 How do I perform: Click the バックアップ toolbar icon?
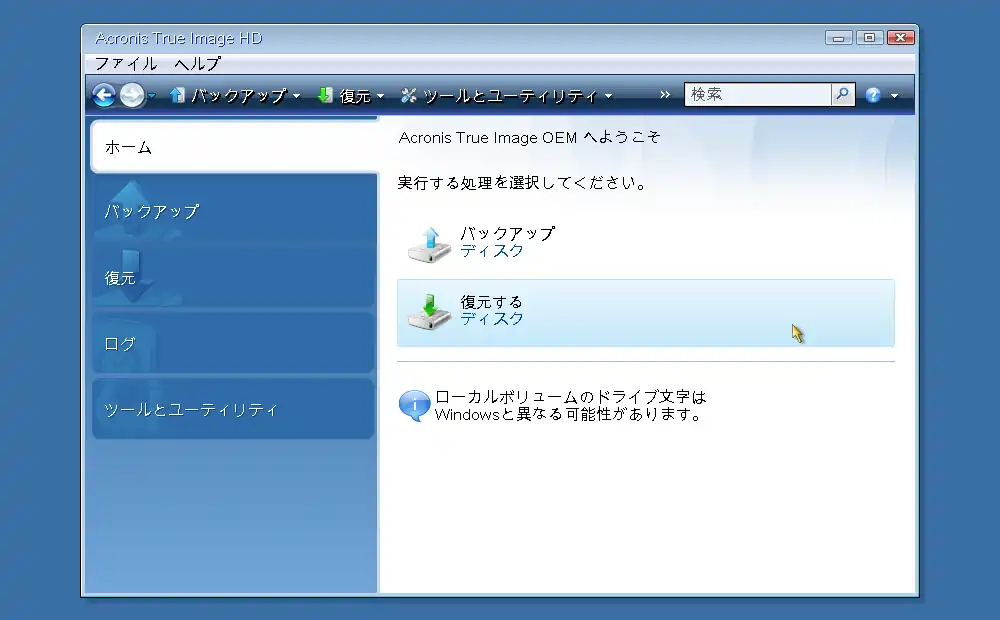[x=178, y=95]
